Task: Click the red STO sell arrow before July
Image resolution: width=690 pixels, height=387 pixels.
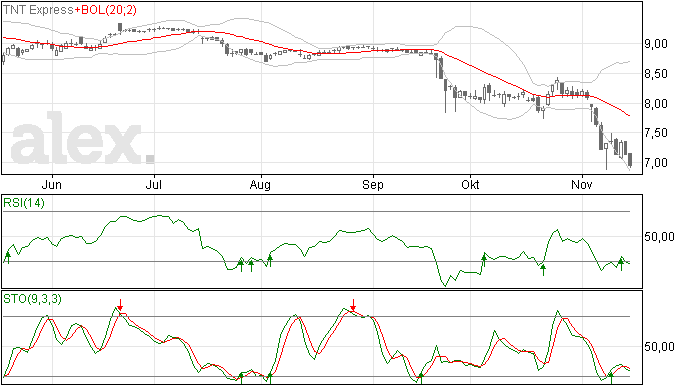Action: tap(120, 305)
